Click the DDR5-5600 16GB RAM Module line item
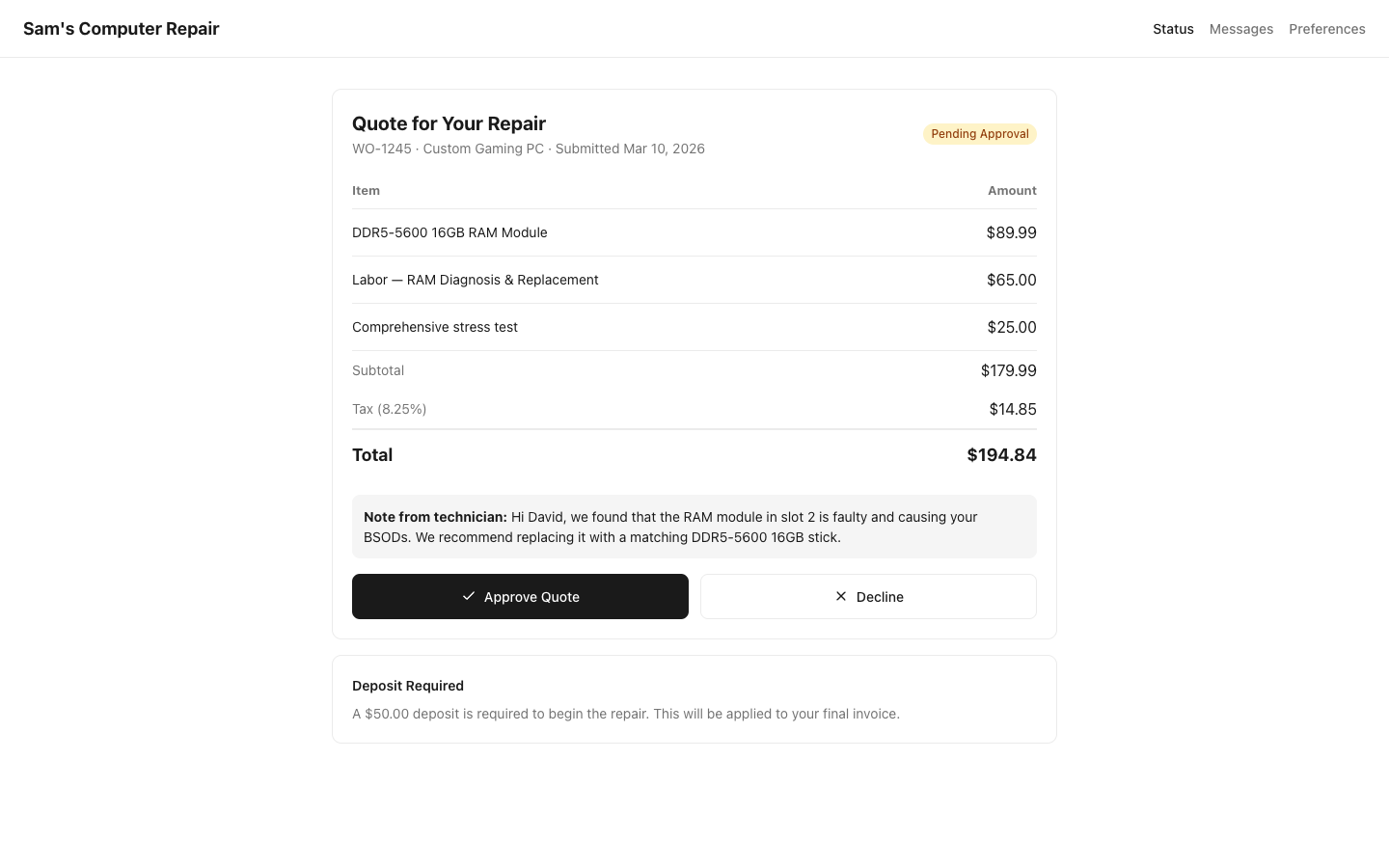 [x=449, y=232]
